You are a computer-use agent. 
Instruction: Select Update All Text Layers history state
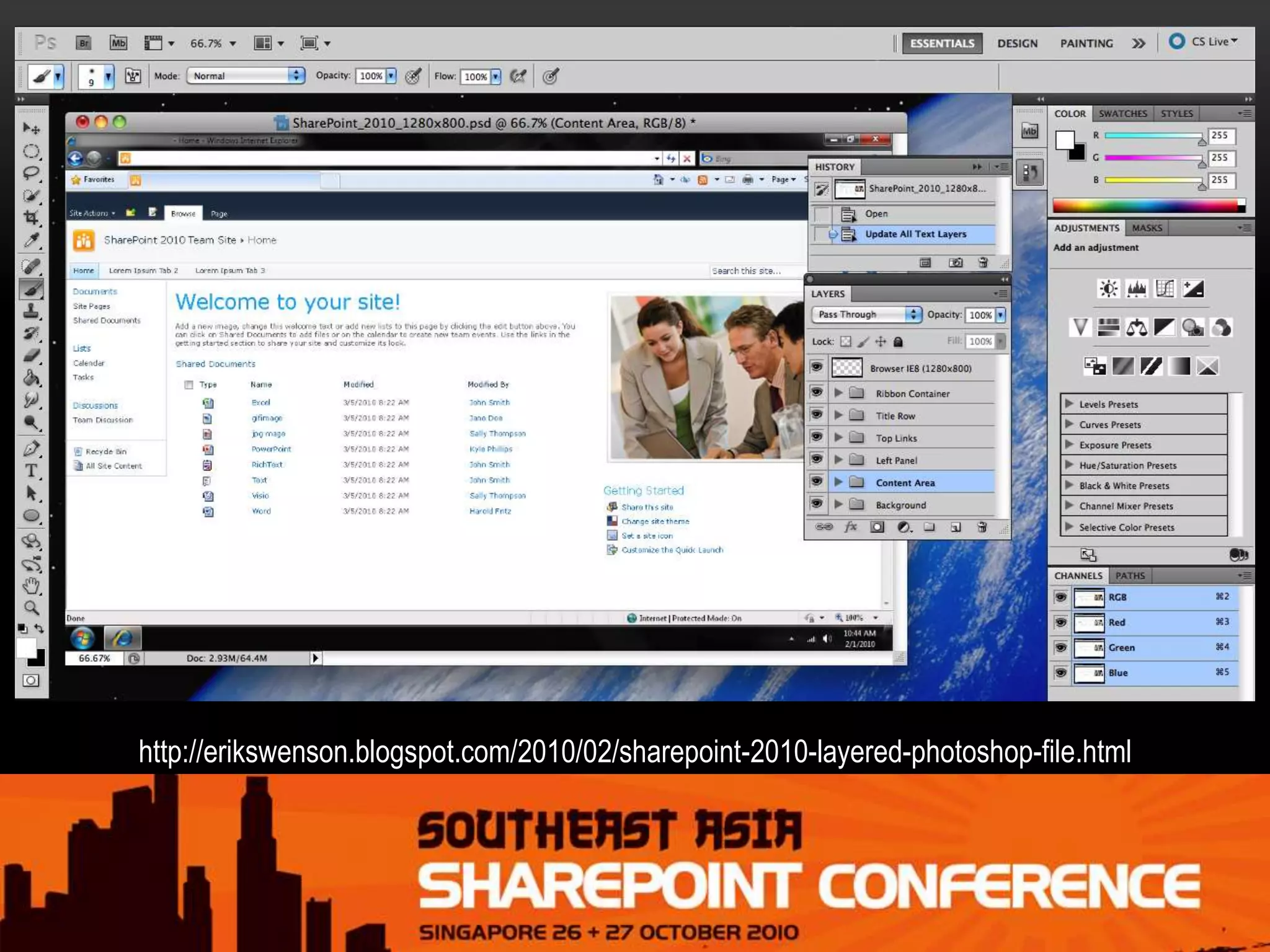pos(903,234)
